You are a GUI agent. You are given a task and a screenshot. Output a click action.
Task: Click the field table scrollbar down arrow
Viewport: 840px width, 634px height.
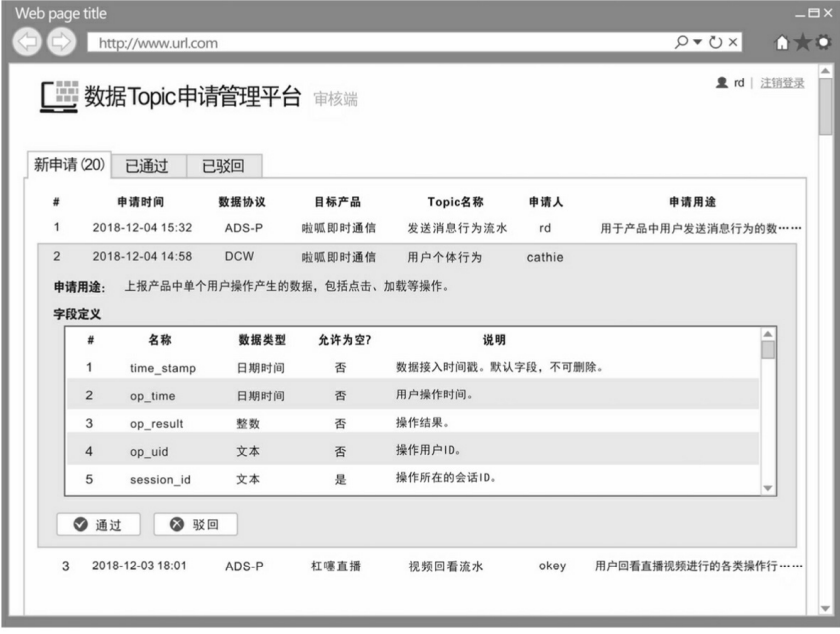[x=768, y=488]
